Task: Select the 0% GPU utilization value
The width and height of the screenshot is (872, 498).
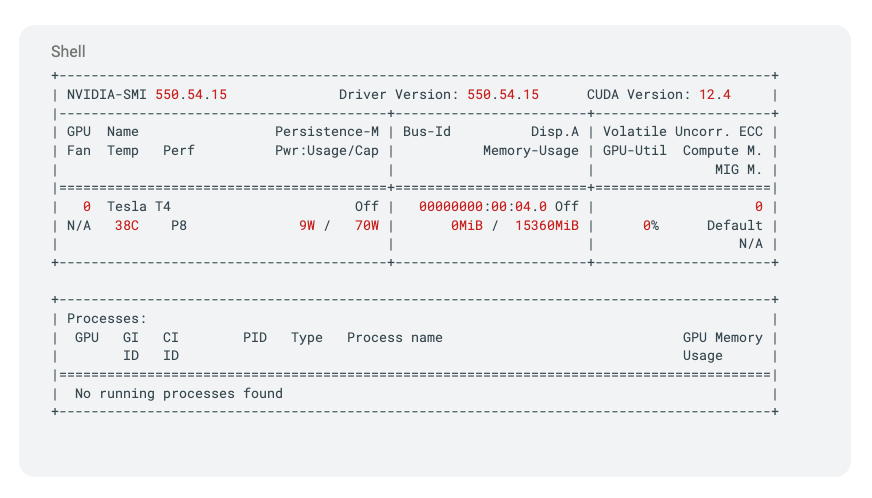Action: click(x=650, y=226)
